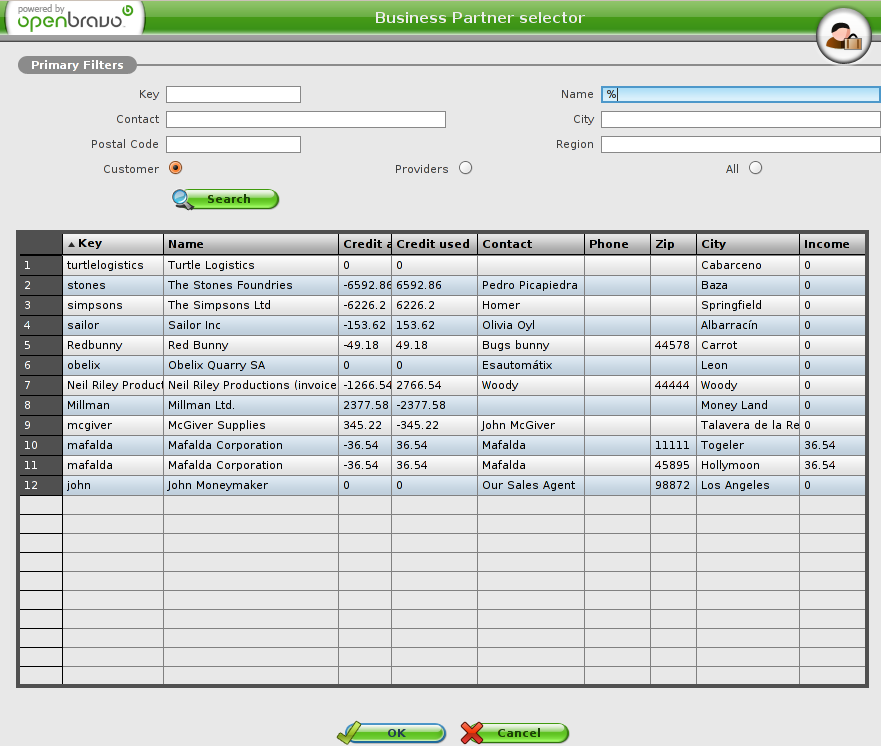Click the Openbravo logo

pyautogui.click(x=73, y=18)
